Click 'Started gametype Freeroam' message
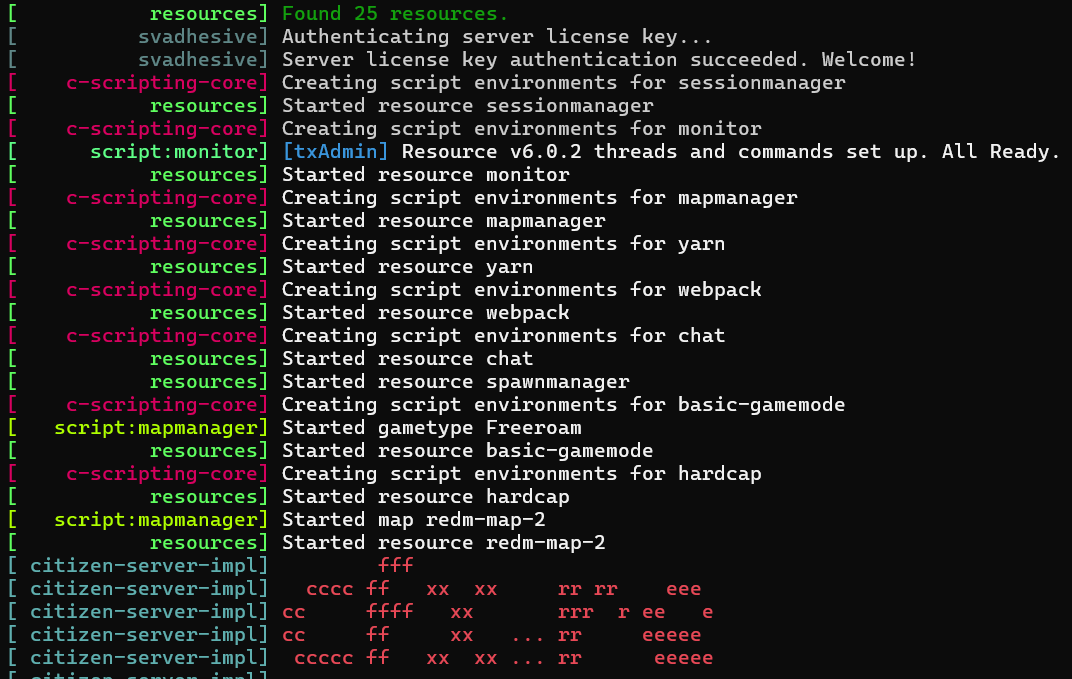 point(431,428)
